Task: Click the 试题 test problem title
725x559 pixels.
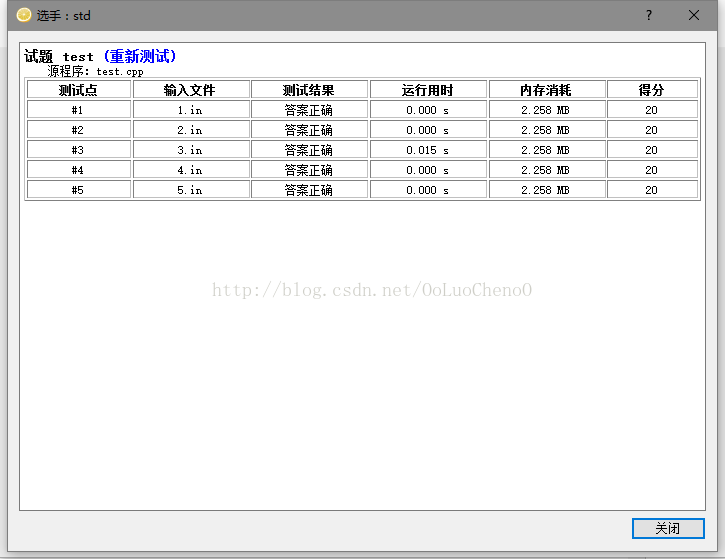Action: 59,56
